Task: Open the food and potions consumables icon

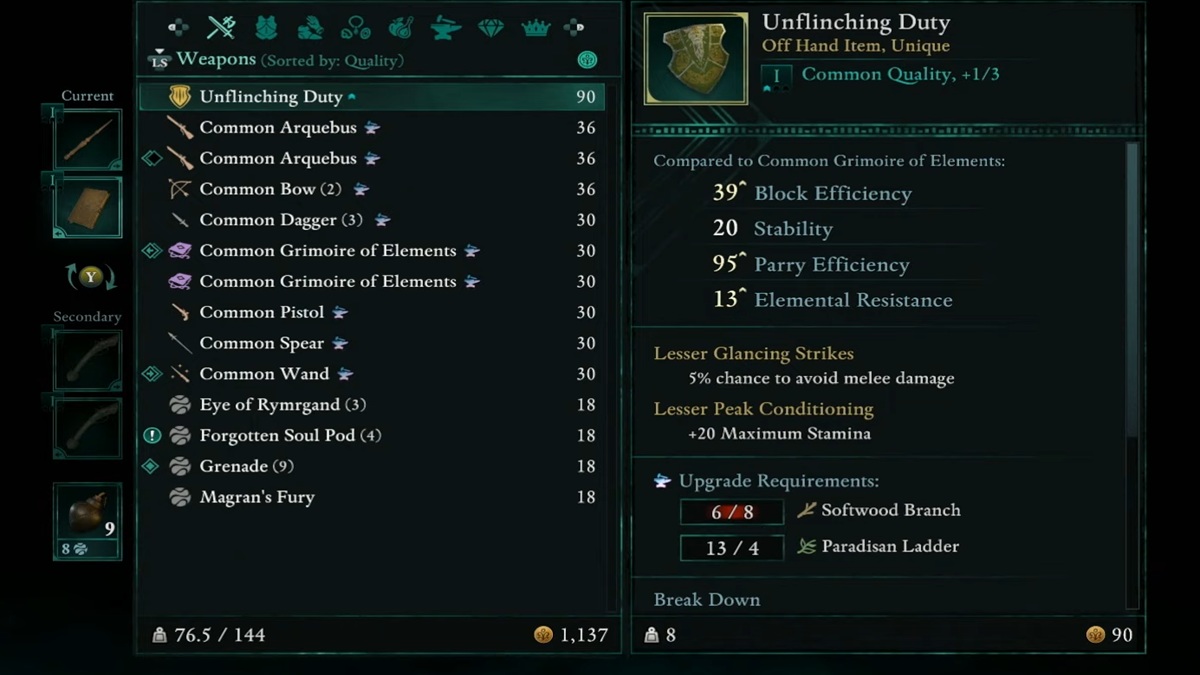Action: [400, 28]
